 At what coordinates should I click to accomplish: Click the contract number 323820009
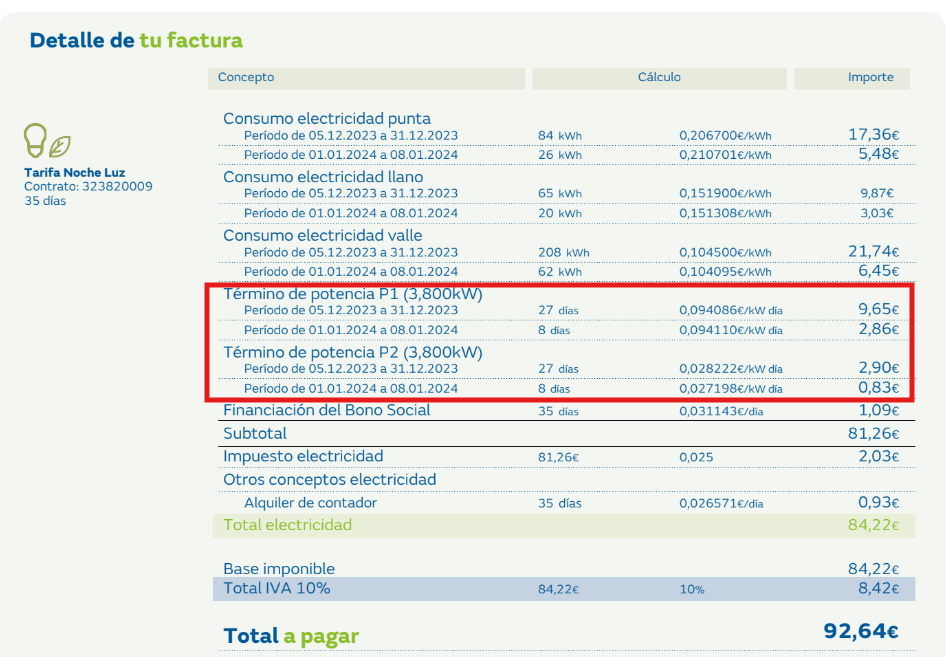[x=117, y=186]
